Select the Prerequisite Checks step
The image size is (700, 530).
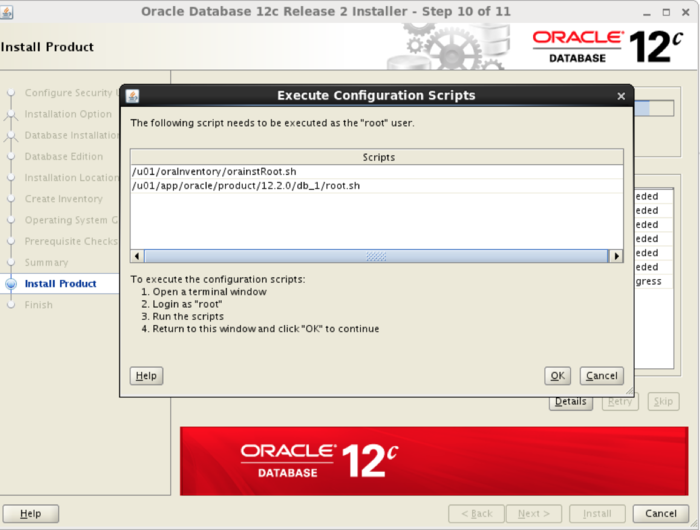tap(71, 241)
